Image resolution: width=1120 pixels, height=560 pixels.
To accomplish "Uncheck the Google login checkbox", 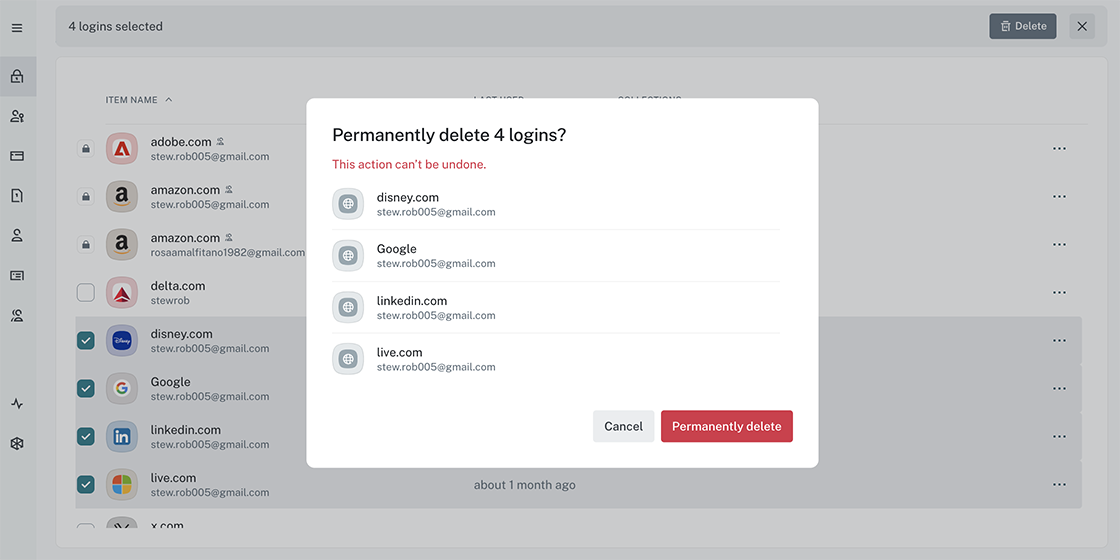I will point(86,389).
